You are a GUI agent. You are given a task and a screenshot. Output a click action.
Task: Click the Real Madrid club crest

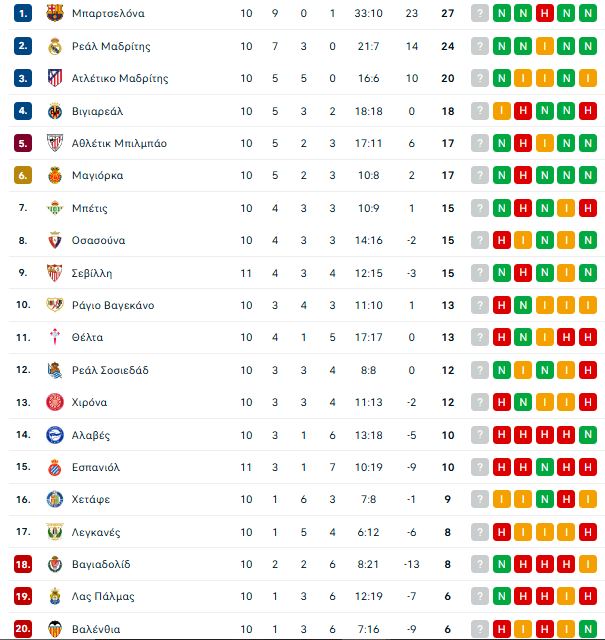[55, 46]
